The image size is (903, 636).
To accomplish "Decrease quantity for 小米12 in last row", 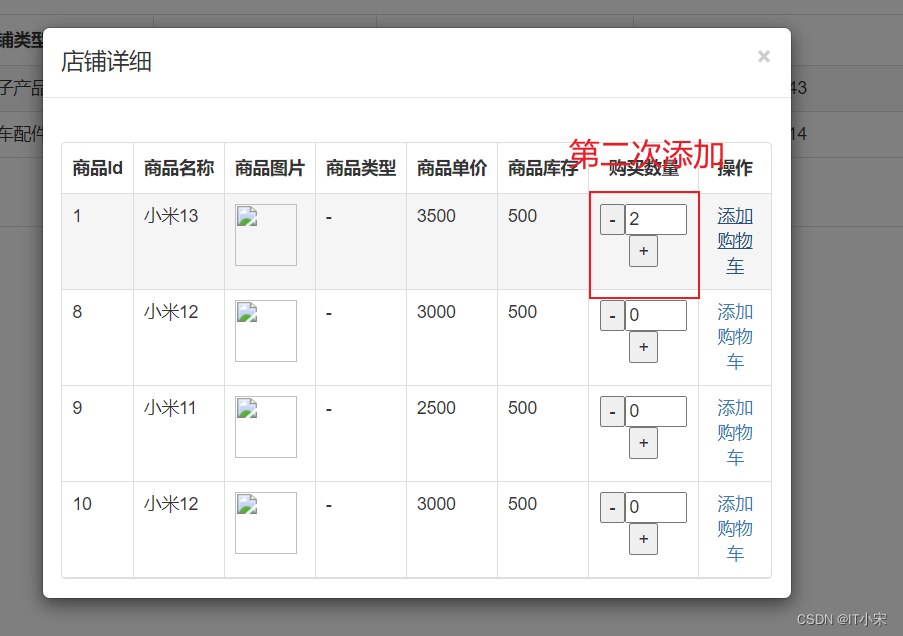I will point(611,507).
